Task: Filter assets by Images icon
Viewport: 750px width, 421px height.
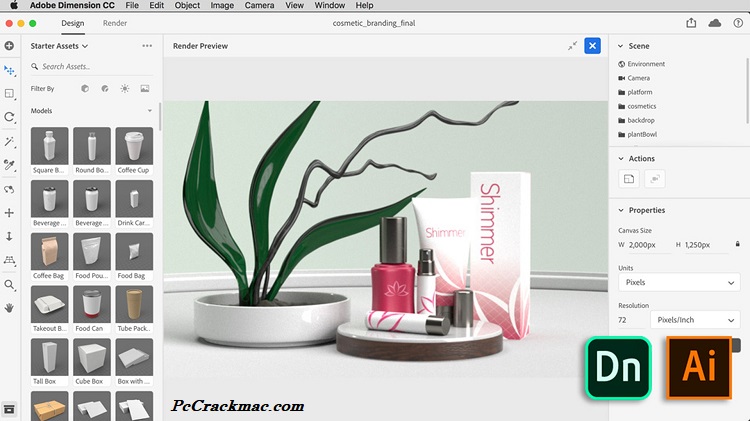Action: 145,88
